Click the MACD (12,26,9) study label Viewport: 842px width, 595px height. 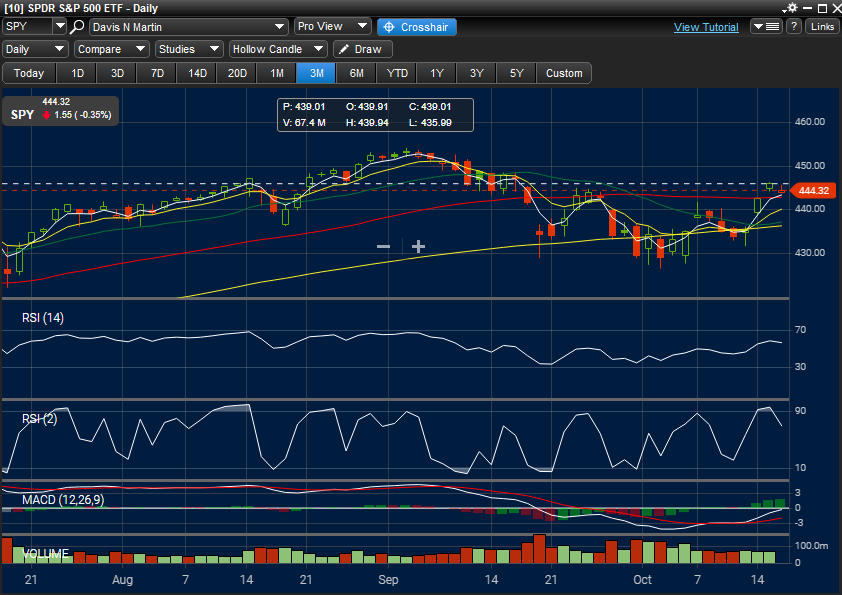pos(63,500)
